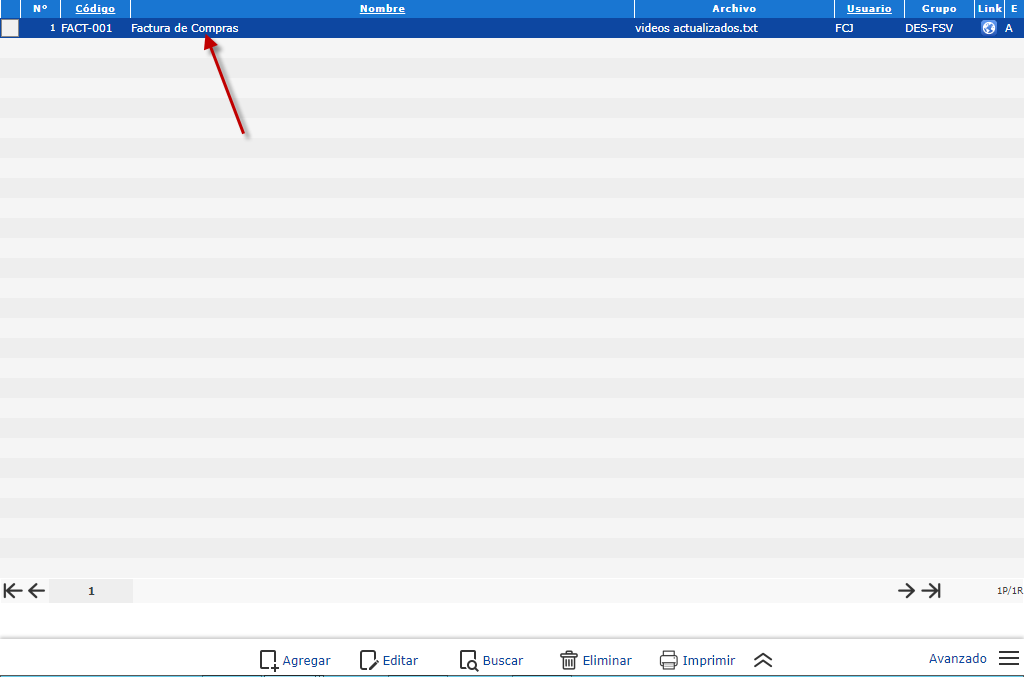This screenshot has height=677, width=1024.
Task: Jump to the last page arrow
Action: pos(931,591)
